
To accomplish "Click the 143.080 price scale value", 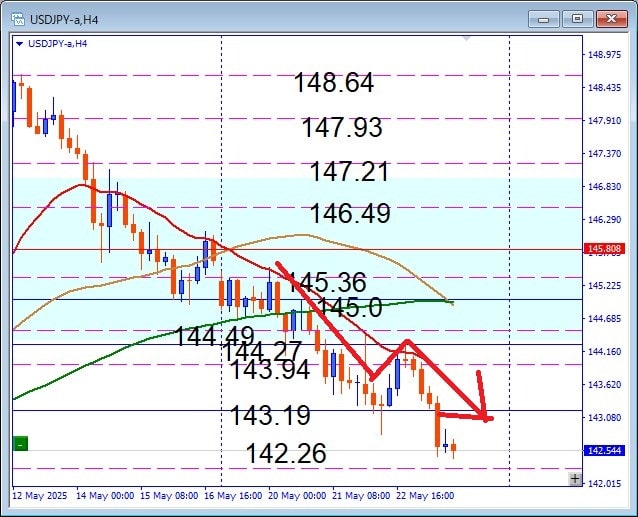I will [605, 417].
